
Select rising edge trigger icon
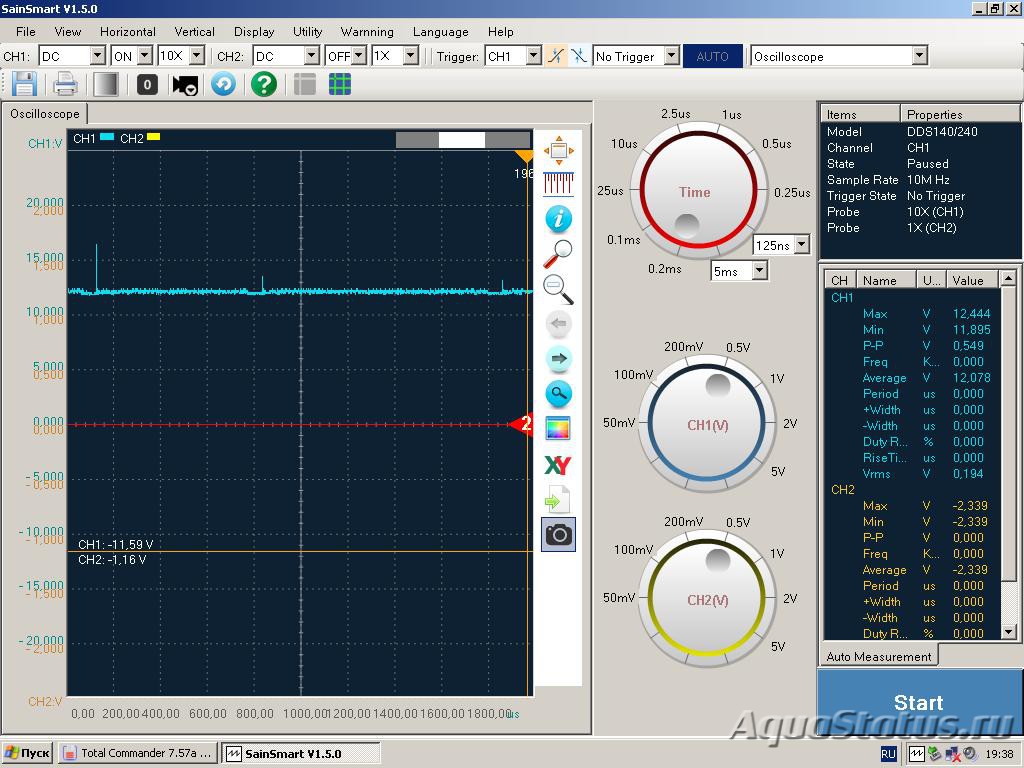556,56
